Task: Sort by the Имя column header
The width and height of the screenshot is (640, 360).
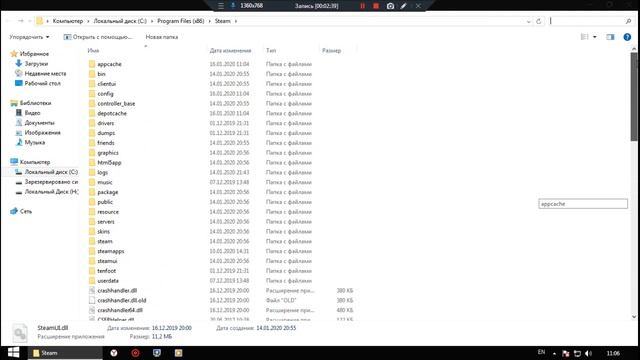Action: tap(93, 51)
